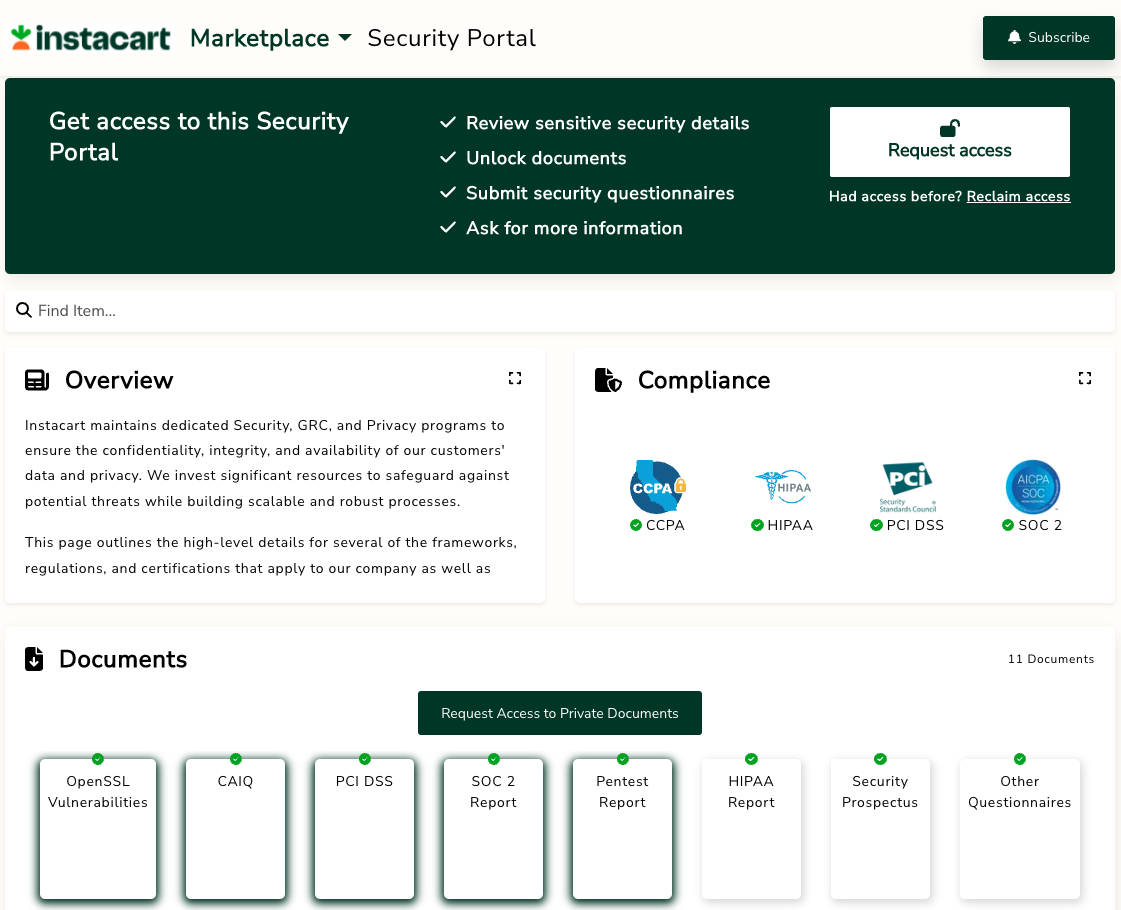This screenshot has width=1121, height=910.
Task: Click check badge atop Pentest Report card
Action: 623,759
